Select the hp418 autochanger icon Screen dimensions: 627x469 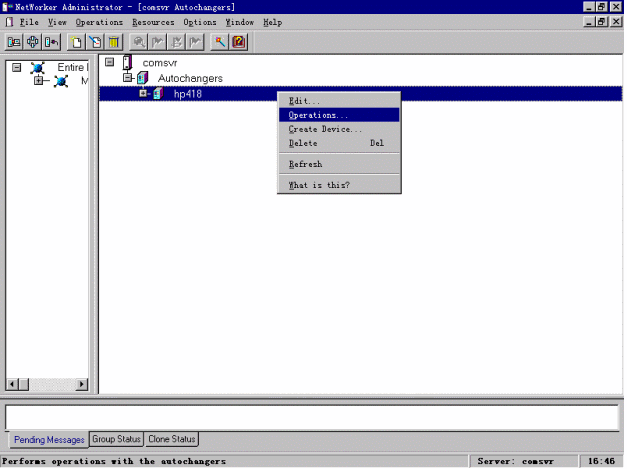159,93
